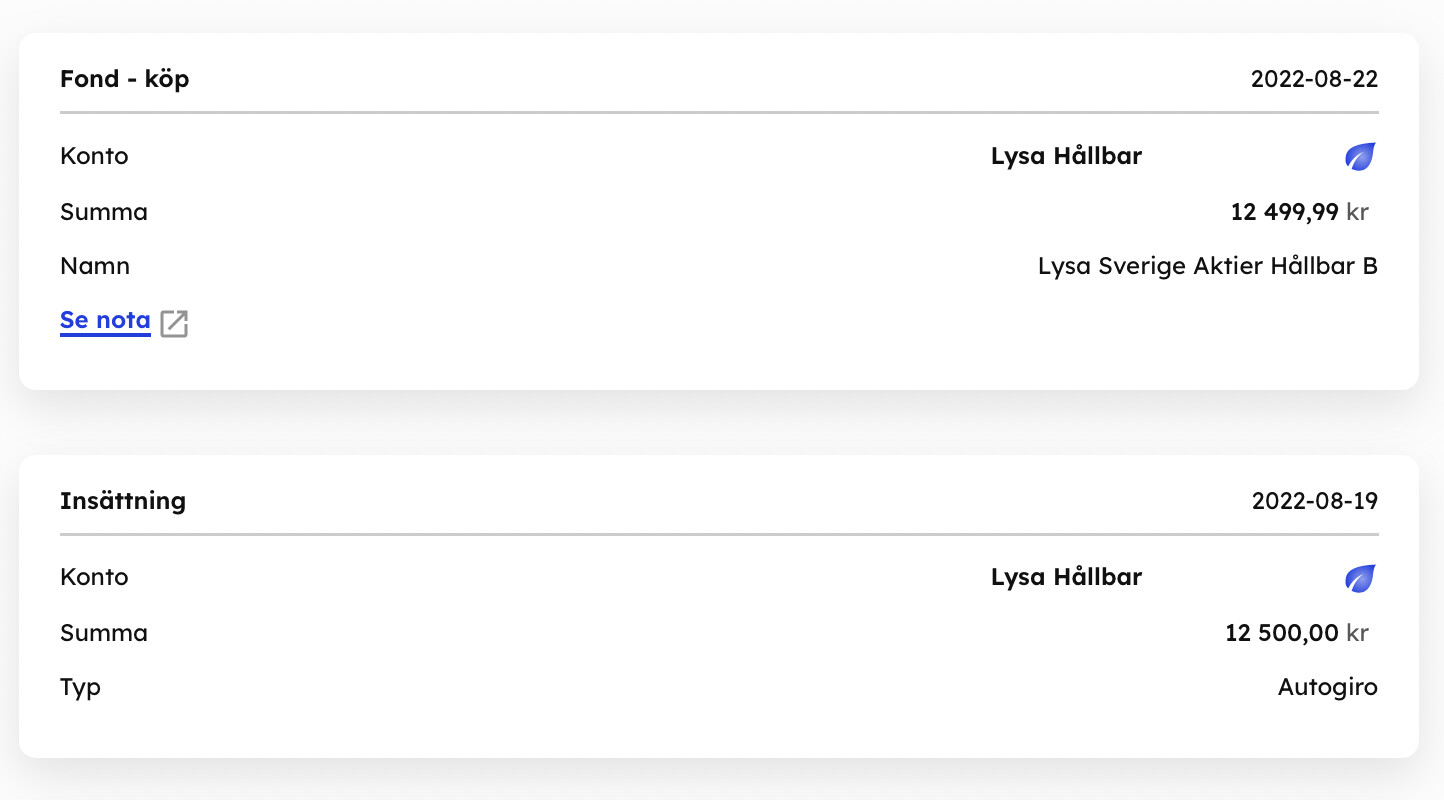This screenshot has width=1444, height=800.
Task: Click the Typ label
Action: tap(81, 688)
